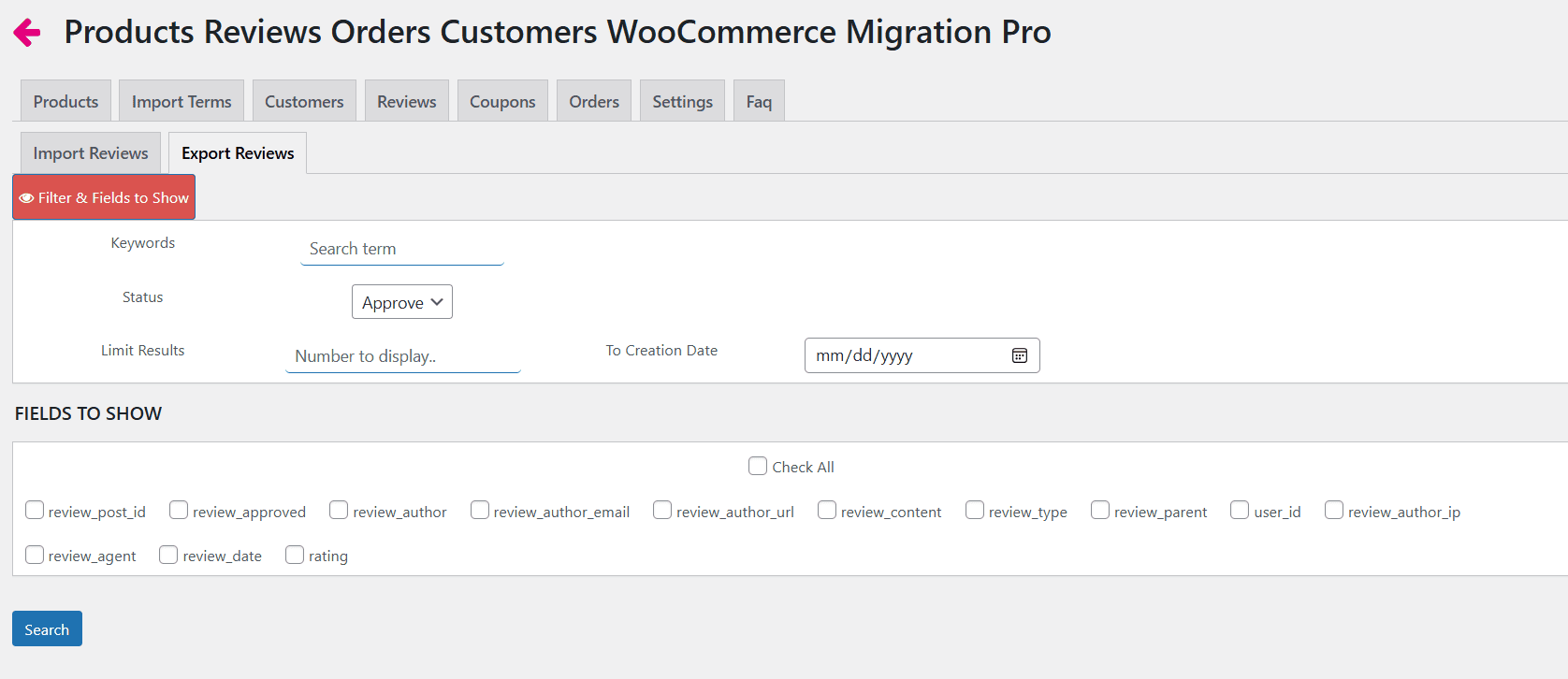The height and width of the screenshot is (679, 1568).
Task: Open the calendar picker icon in date field
Action: [x=1020, y=355]
